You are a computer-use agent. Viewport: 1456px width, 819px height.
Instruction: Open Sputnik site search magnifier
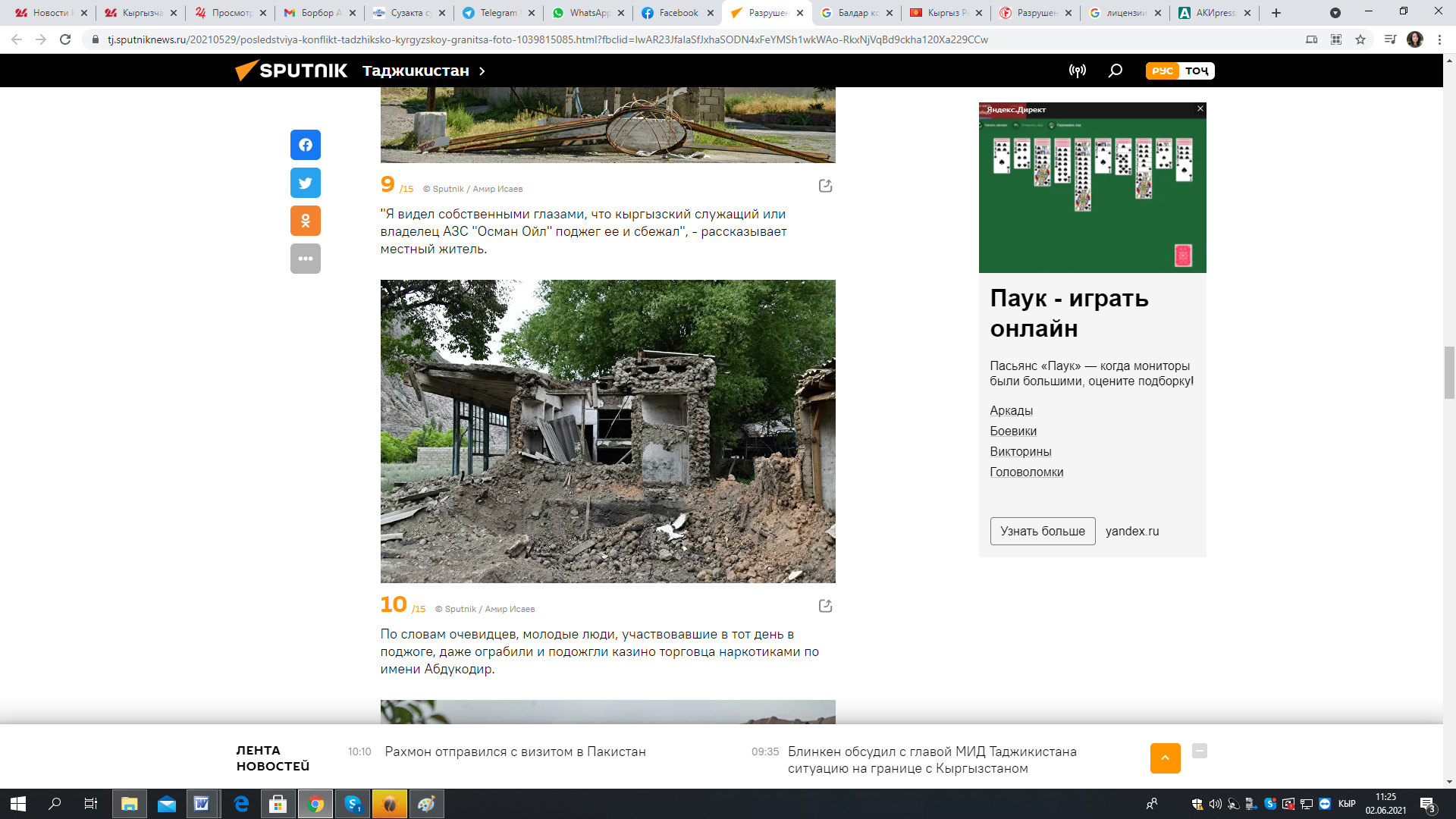tap(1115, 71)
